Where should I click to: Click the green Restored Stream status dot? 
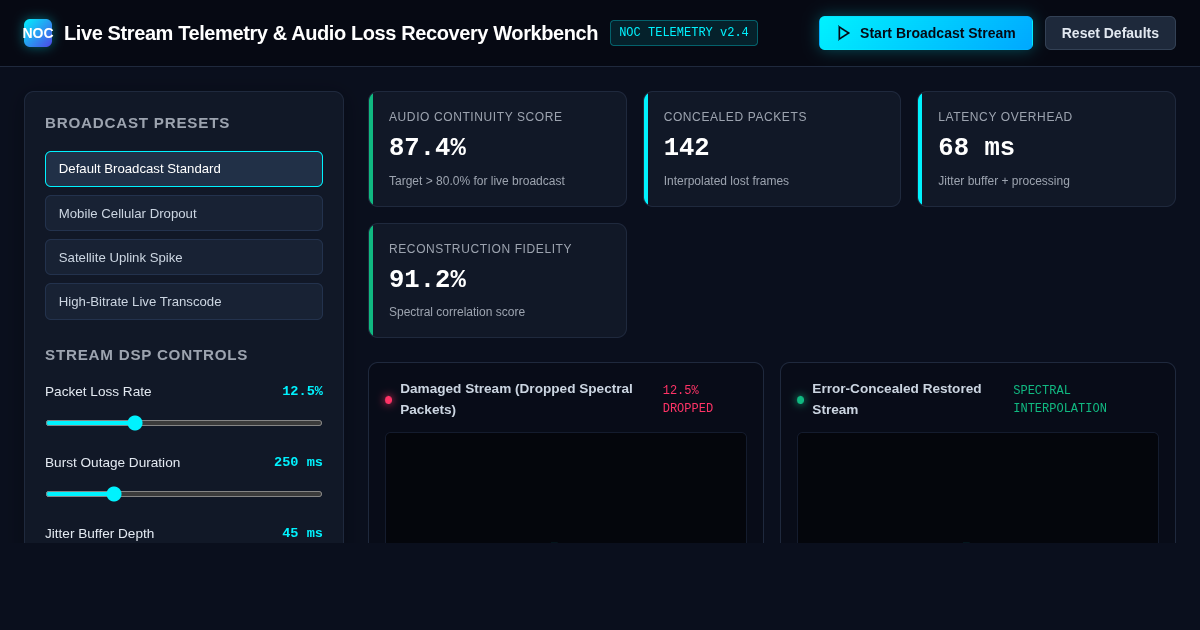[x=800, y=400]
